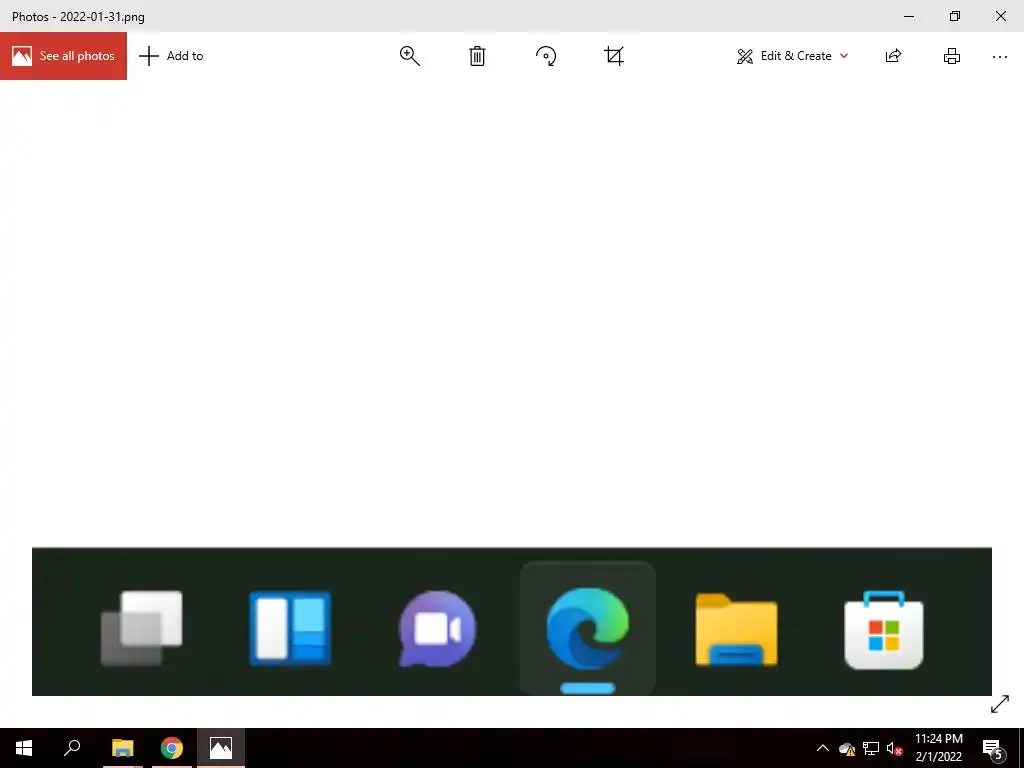Print the photo using printer icon

pyautogui.click(x=952, y=56)
